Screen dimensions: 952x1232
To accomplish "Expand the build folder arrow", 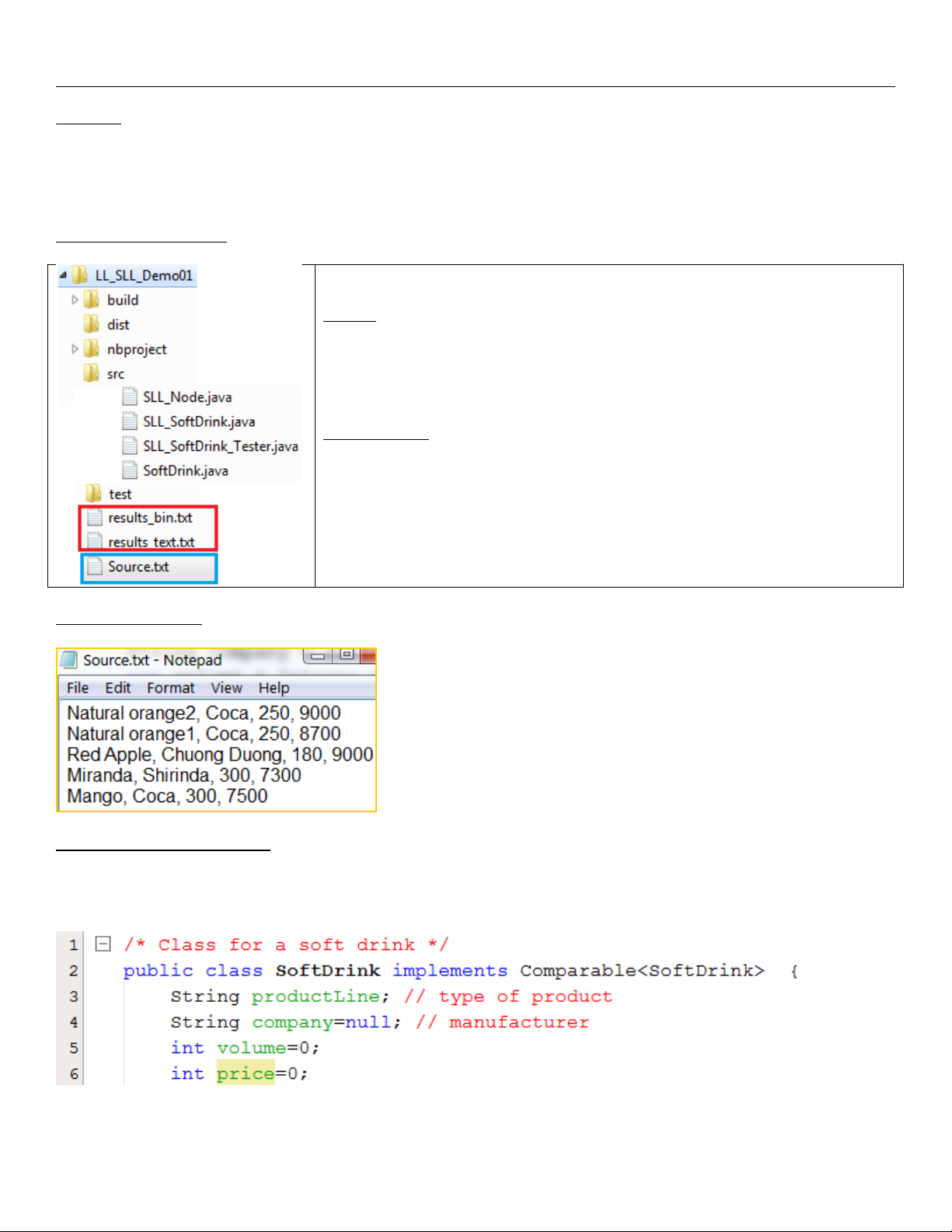I will pyautogui.click(x=75, y=300).
